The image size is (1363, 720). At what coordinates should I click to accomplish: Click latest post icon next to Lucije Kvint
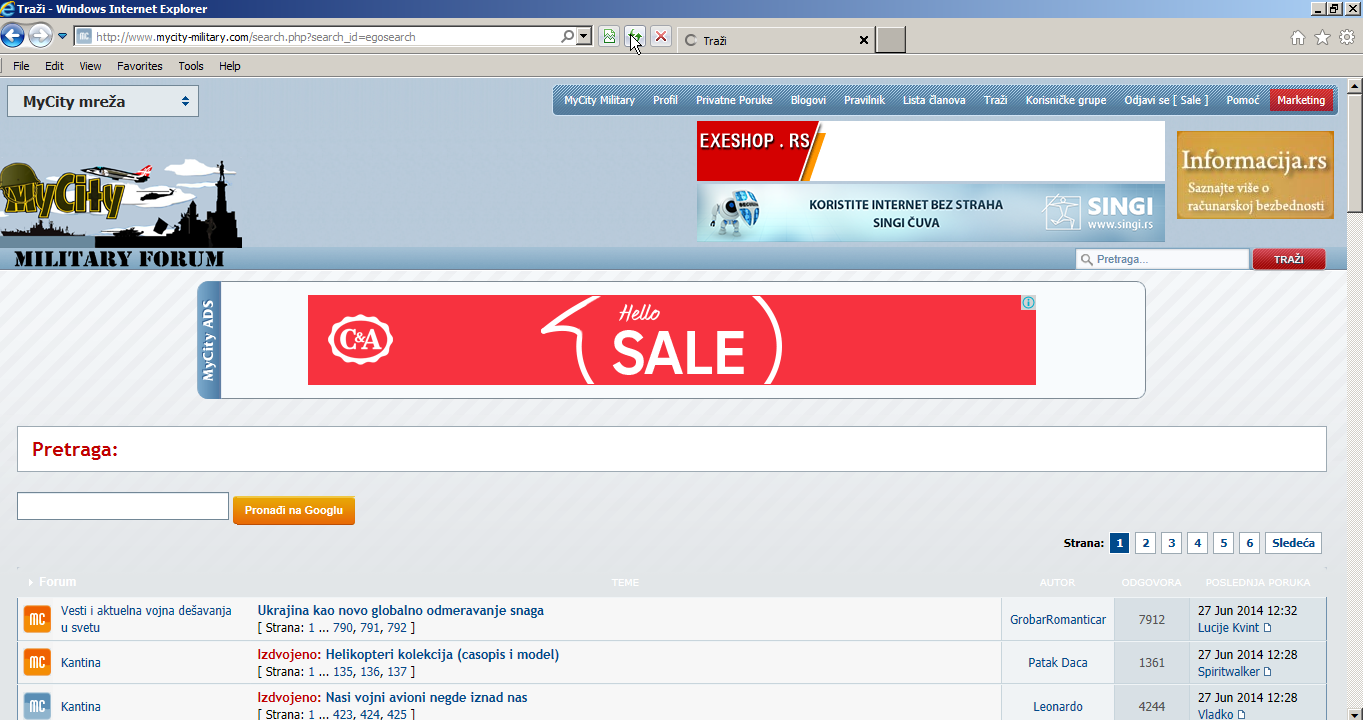pos(1268,628)
